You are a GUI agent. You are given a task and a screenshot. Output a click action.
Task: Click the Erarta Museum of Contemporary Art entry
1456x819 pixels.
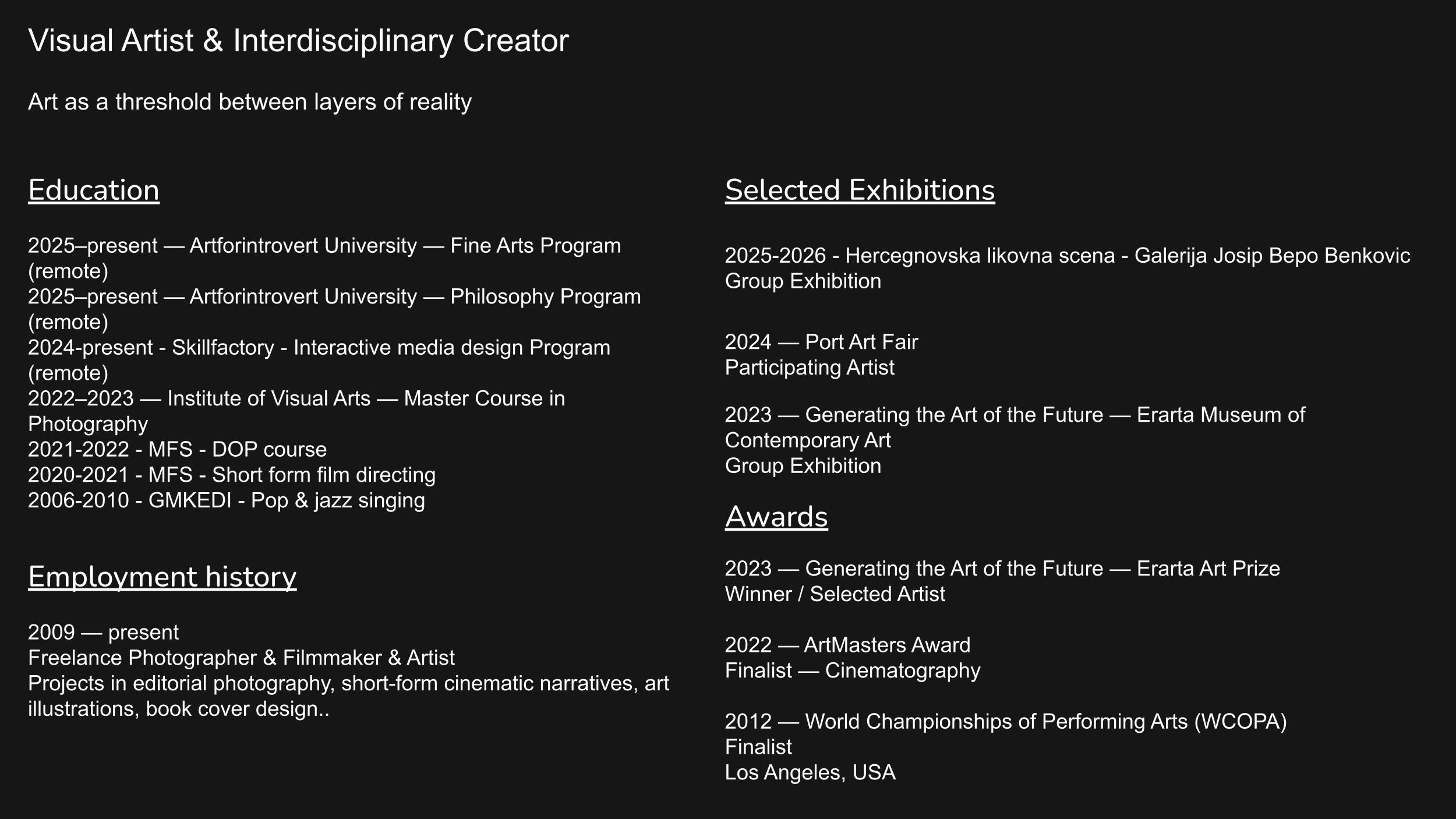(1015, 415)
